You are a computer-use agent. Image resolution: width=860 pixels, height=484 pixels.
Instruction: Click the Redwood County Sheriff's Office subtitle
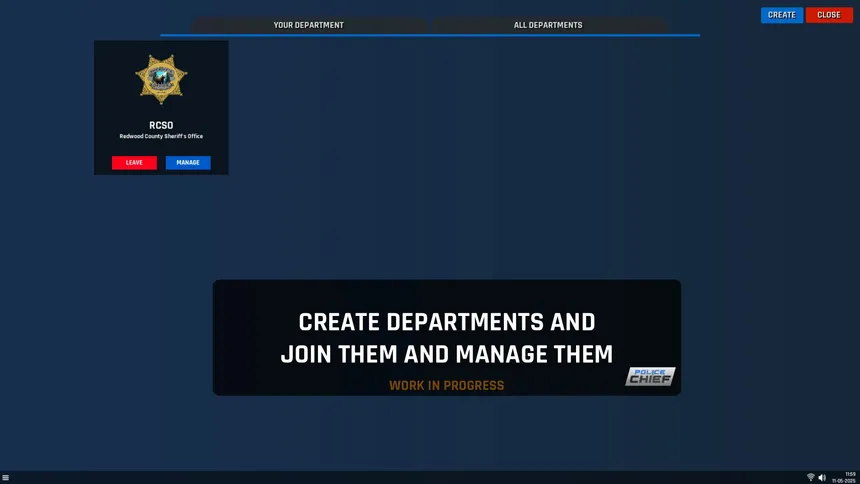[161, 137]
